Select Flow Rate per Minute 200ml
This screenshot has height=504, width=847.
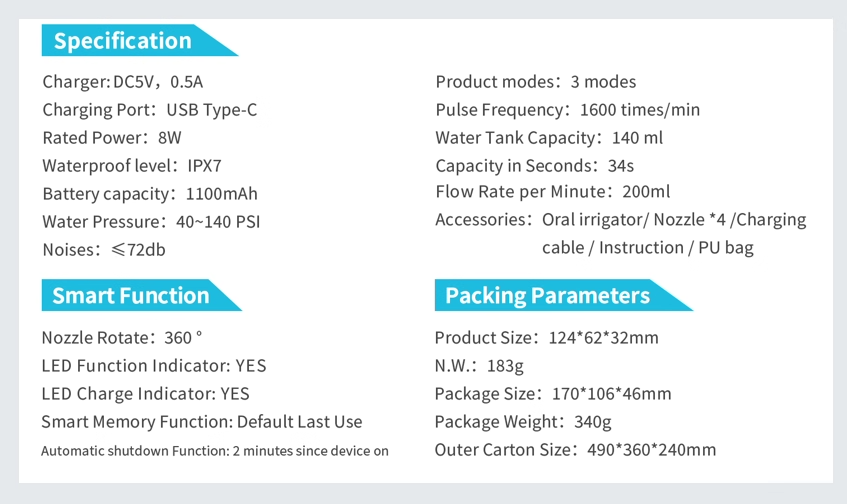click(553, 192)
